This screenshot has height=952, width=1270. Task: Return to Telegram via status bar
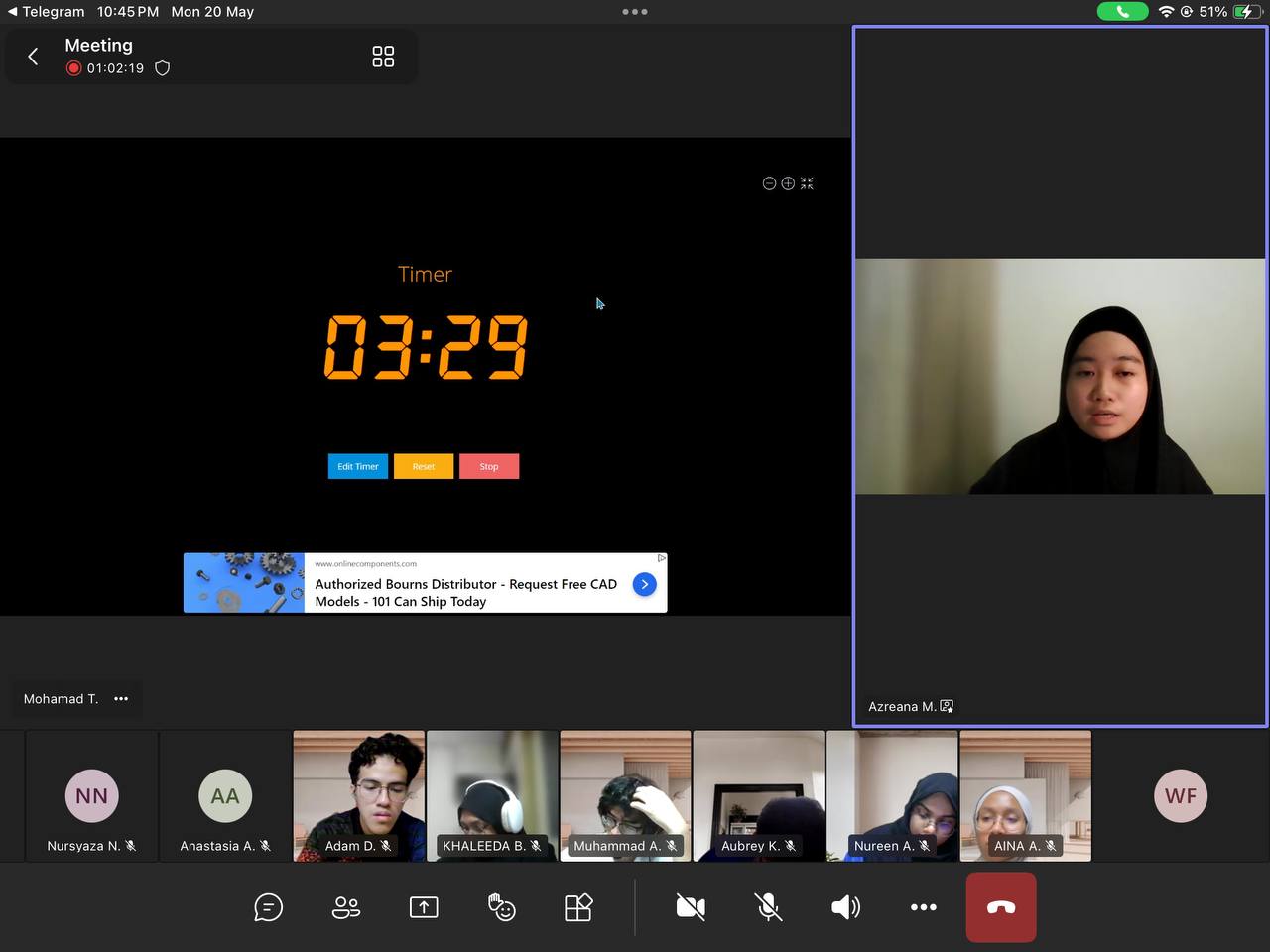[x=46, y=12]
